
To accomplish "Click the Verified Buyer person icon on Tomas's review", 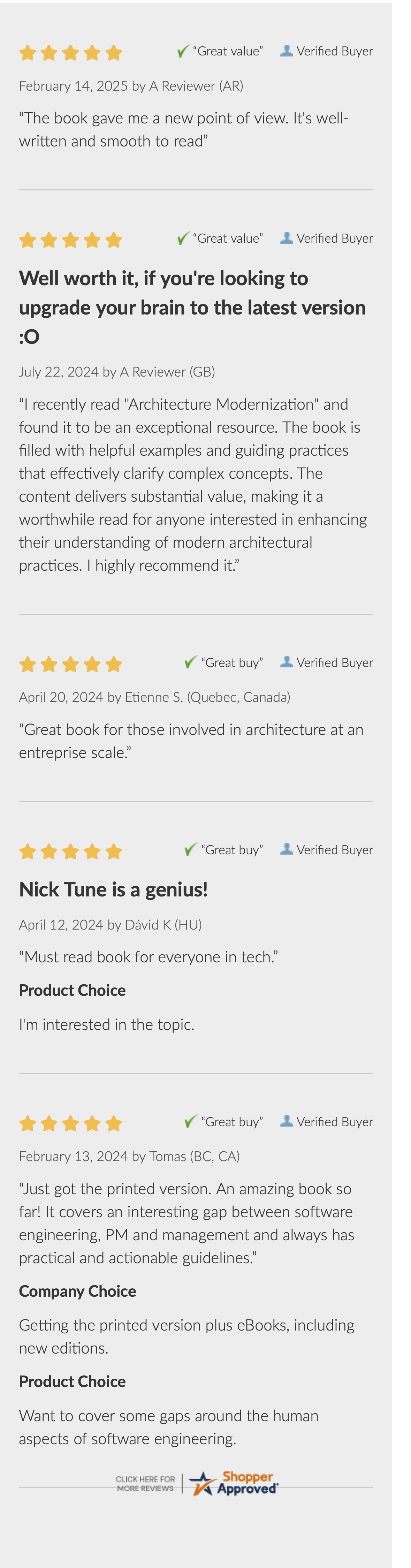I will [286, 1121].
